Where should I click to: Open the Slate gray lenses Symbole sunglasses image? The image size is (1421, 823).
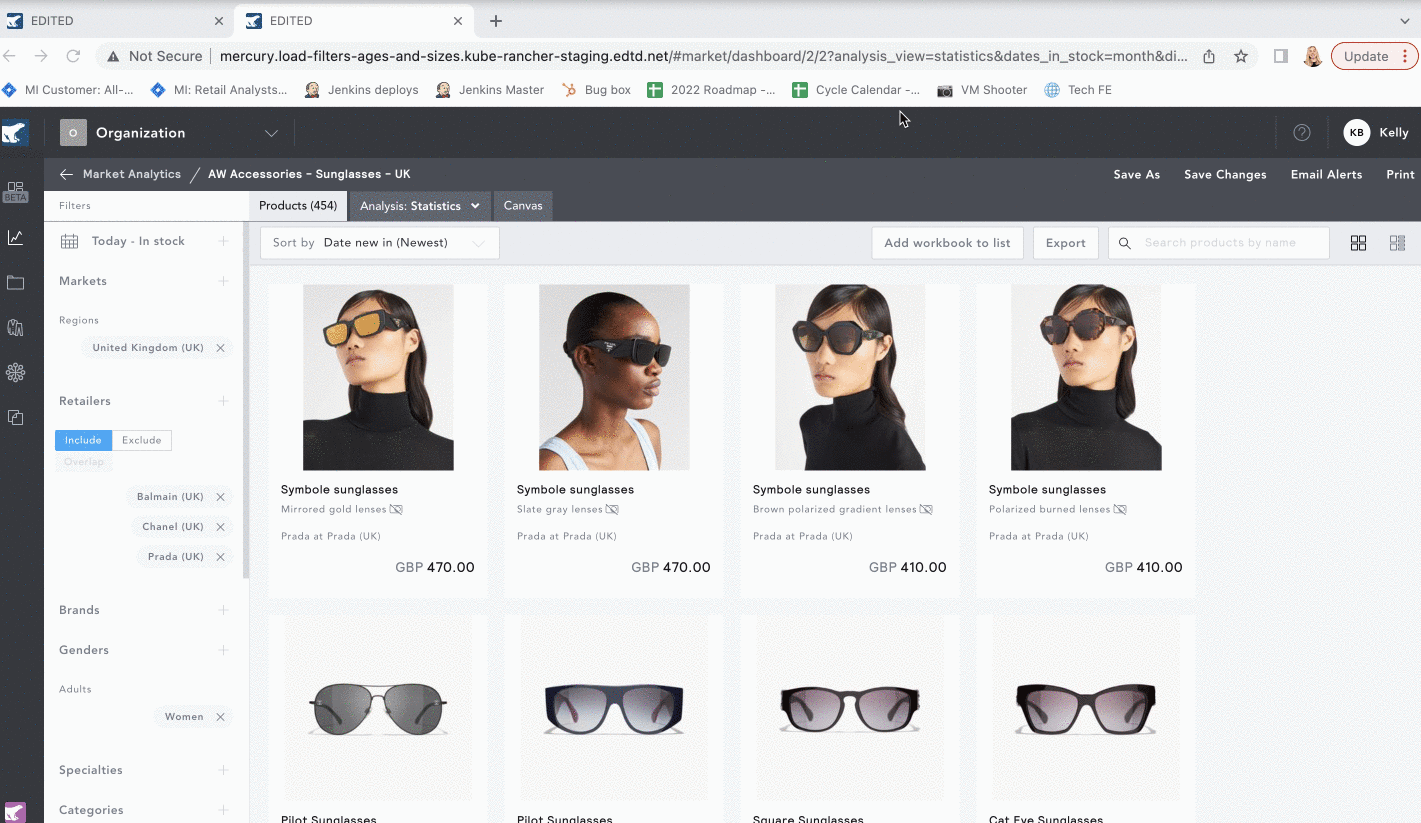[614, 377]
